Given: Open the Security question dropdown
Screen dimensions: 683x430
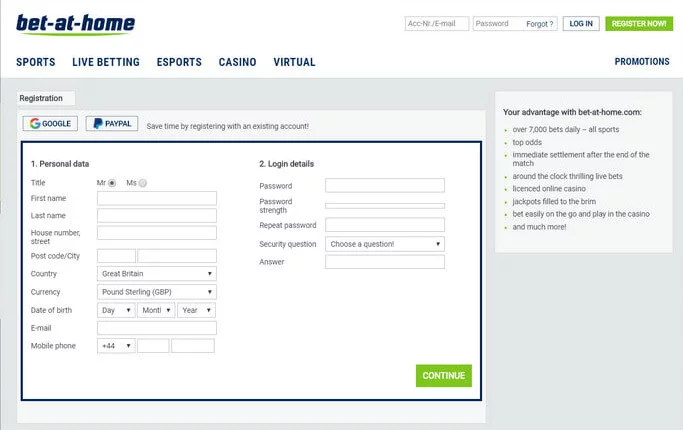Looking at the screenshot, I should (385, 244).
